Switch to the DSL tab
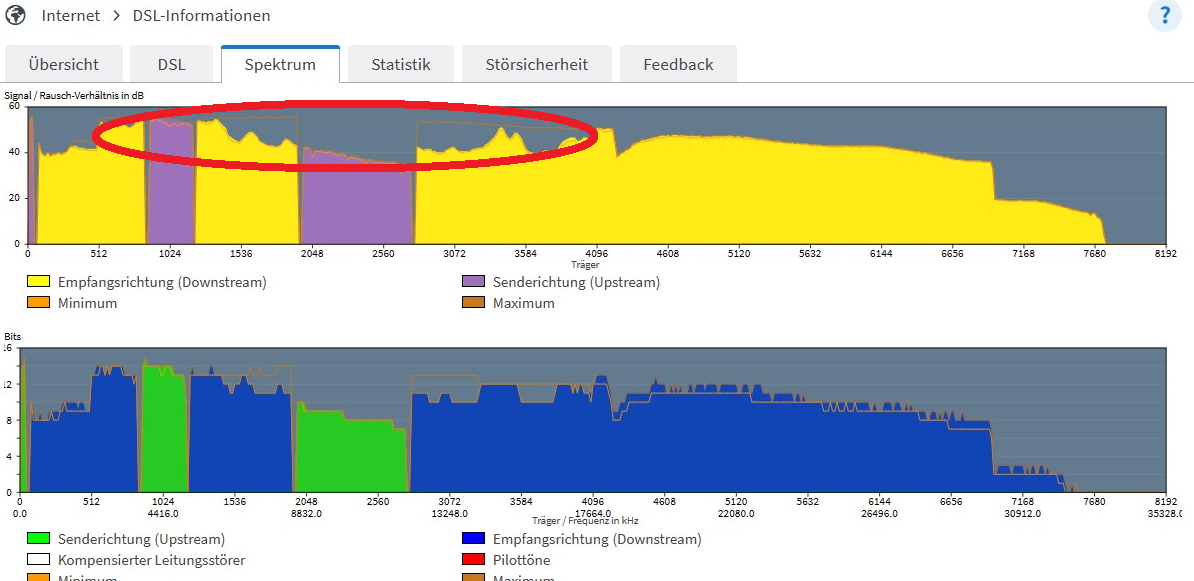Image resolution: width=1194 pixels, height=581 pixels. coord(172,64)
